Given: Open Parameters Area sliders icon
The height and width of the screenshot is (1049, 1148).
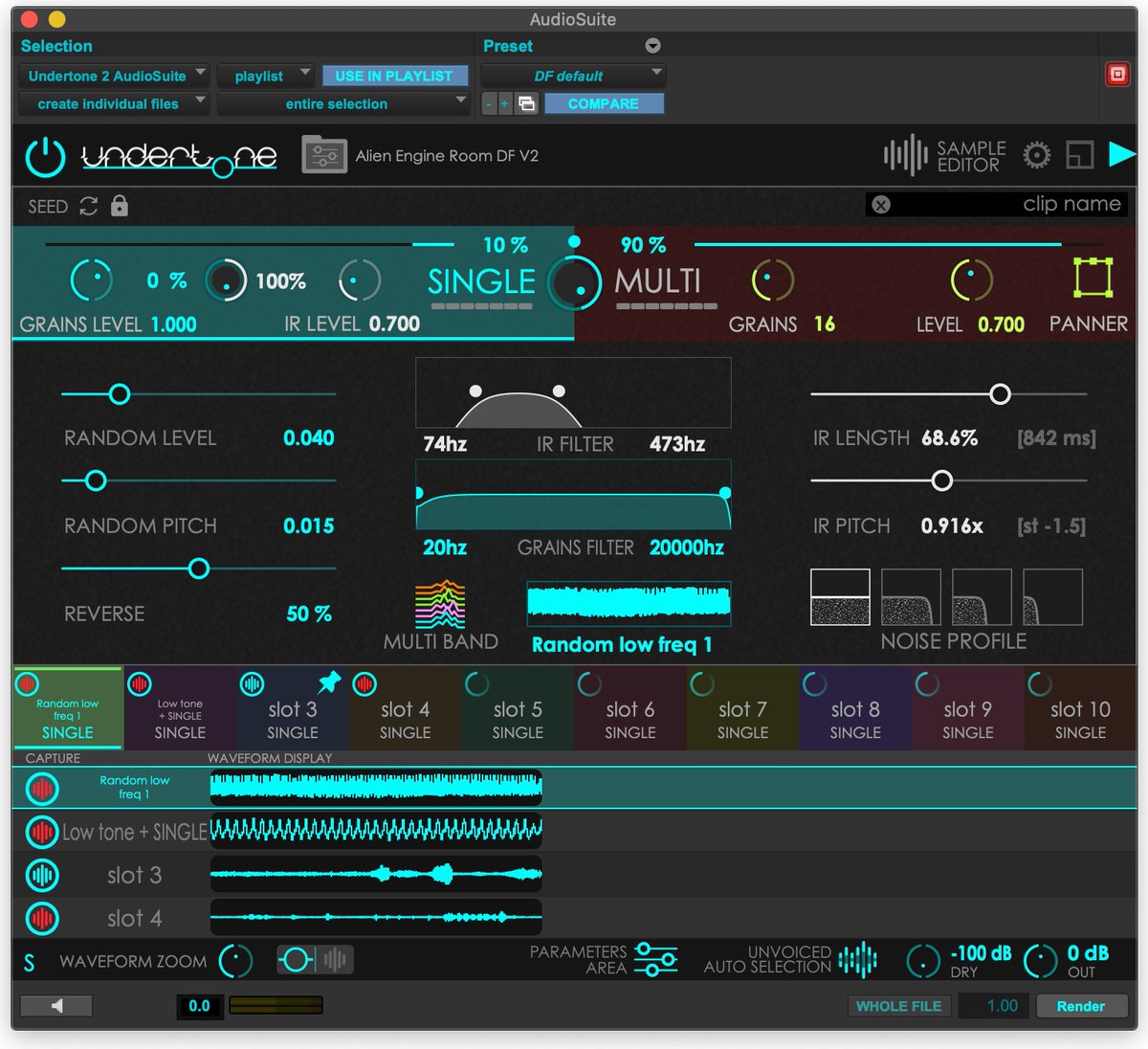Looking at the screenshot, I should click(656, 959).
